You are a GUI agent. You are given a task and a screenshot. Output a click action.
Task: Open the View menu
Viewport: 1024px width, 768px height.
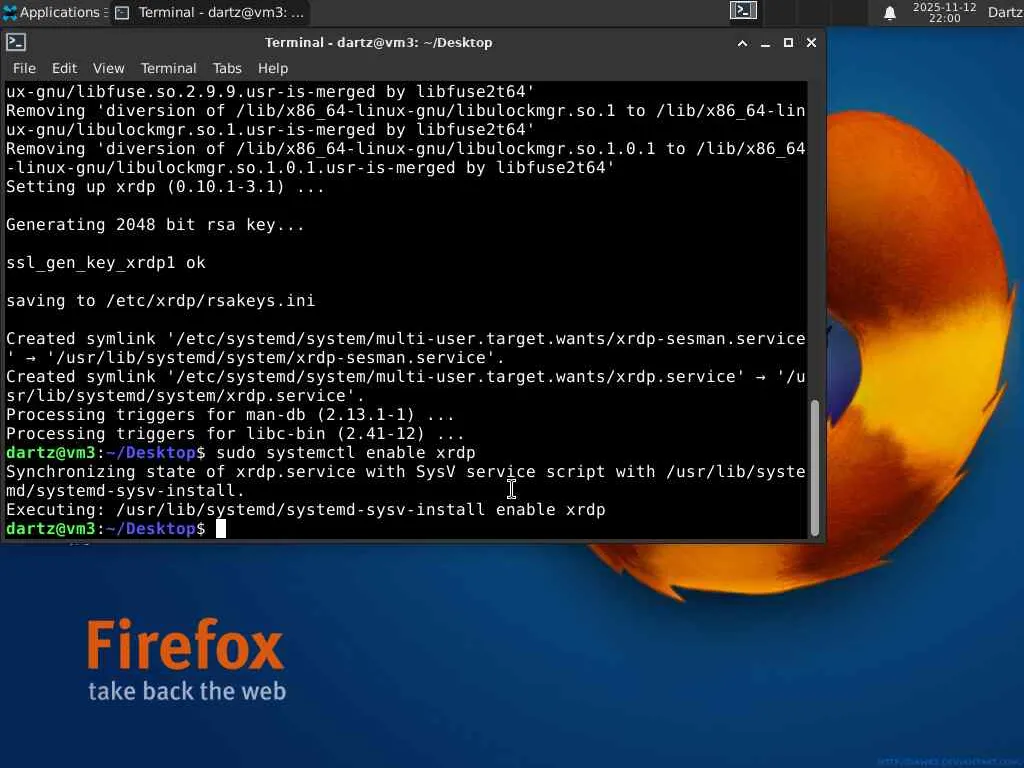[x=108, y=68]
